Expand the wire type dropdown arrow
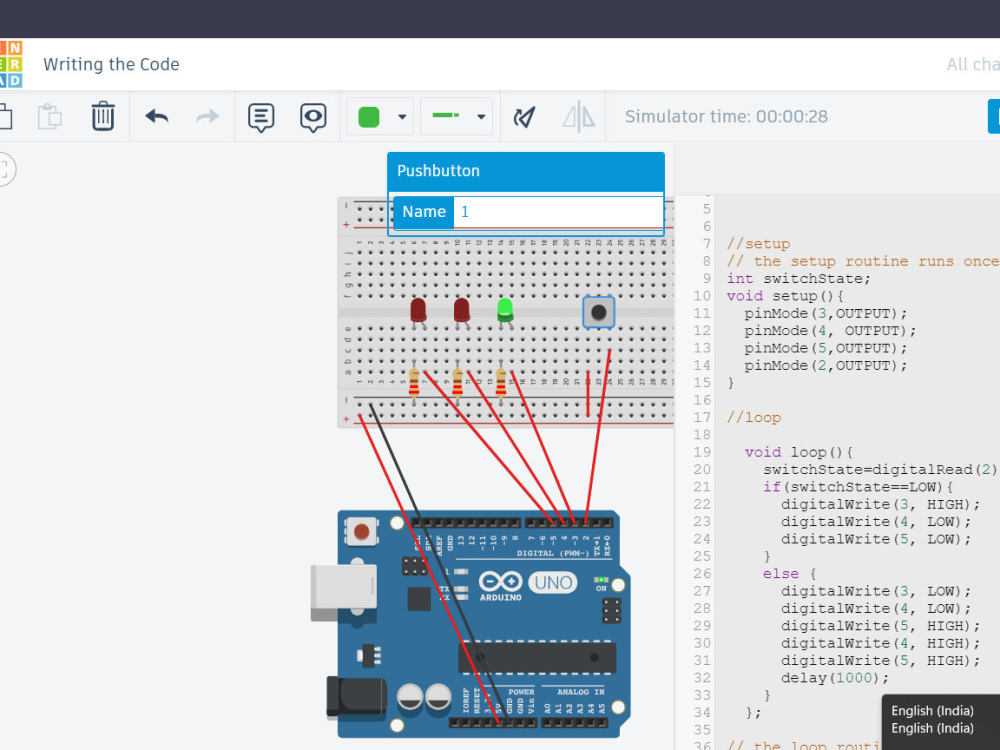 pos(481,117)
